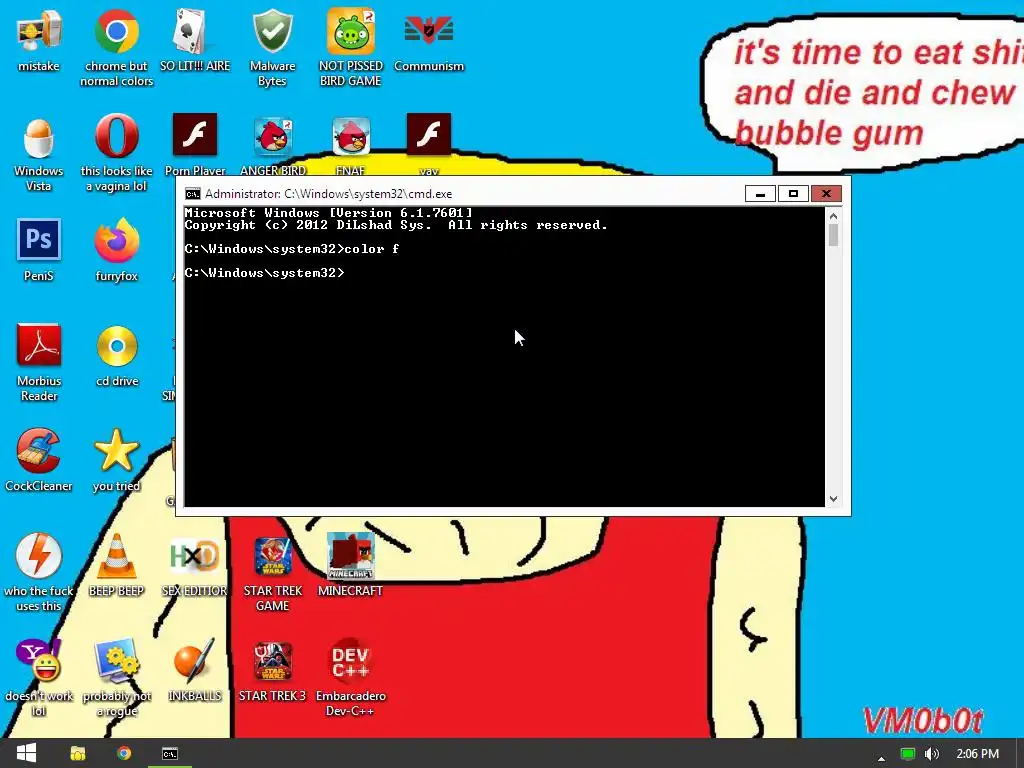Viewport: 1024px width, 768px height.
Task: Click the green monitor tray icon
Action: 907,754
